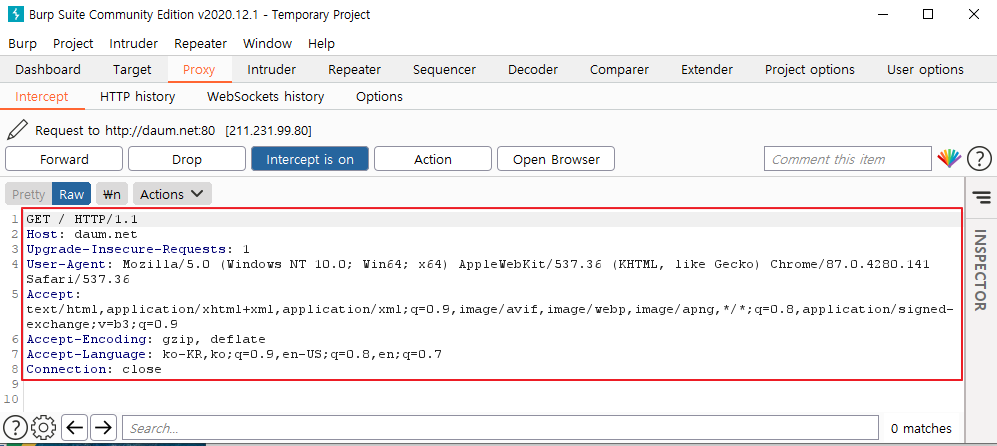Open the Project options tab
The image size is (997, 446).
click(x=809, y=69)
